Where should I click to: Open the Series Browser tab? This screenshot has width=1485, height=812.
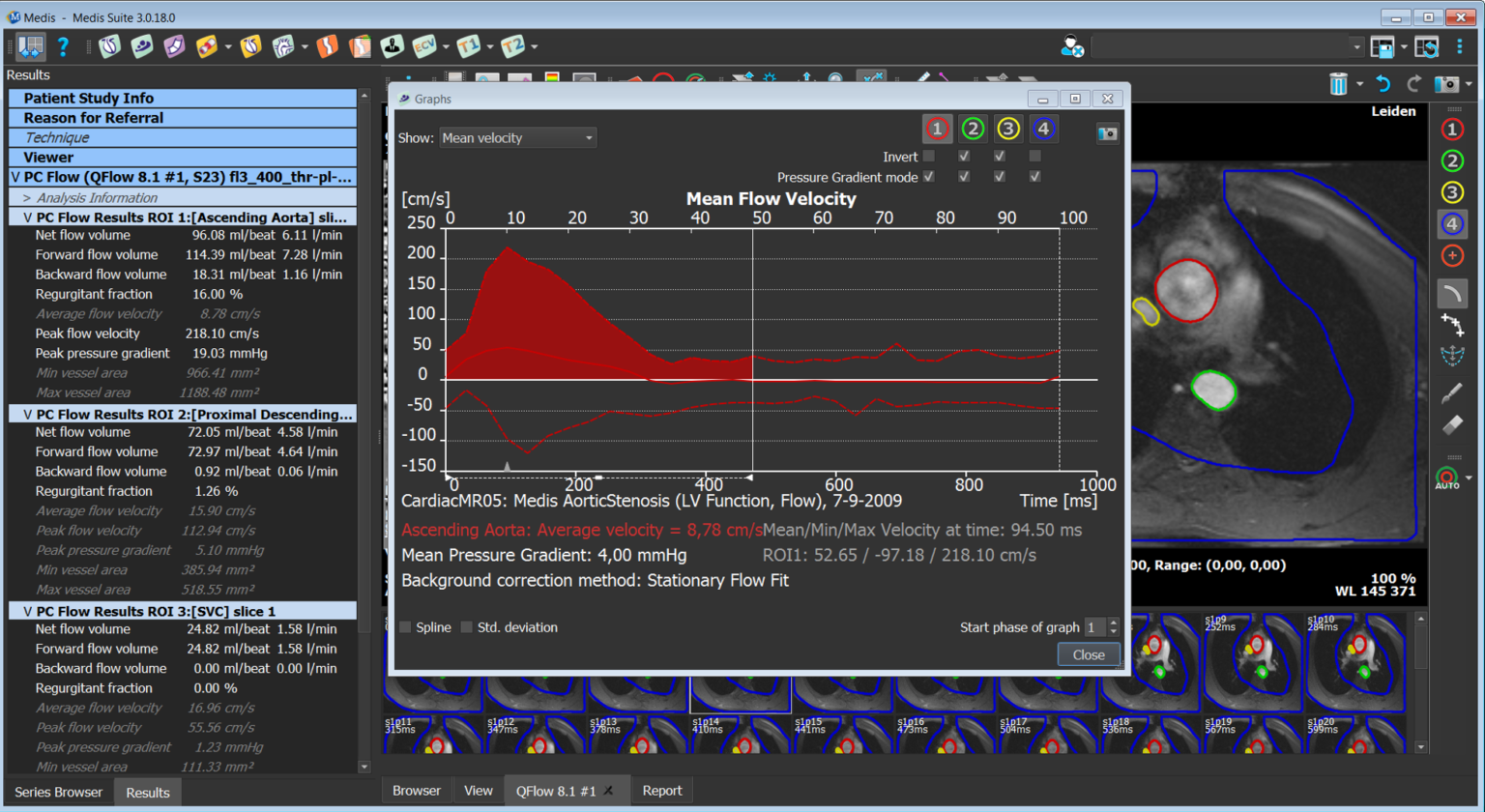pos(58,793)
